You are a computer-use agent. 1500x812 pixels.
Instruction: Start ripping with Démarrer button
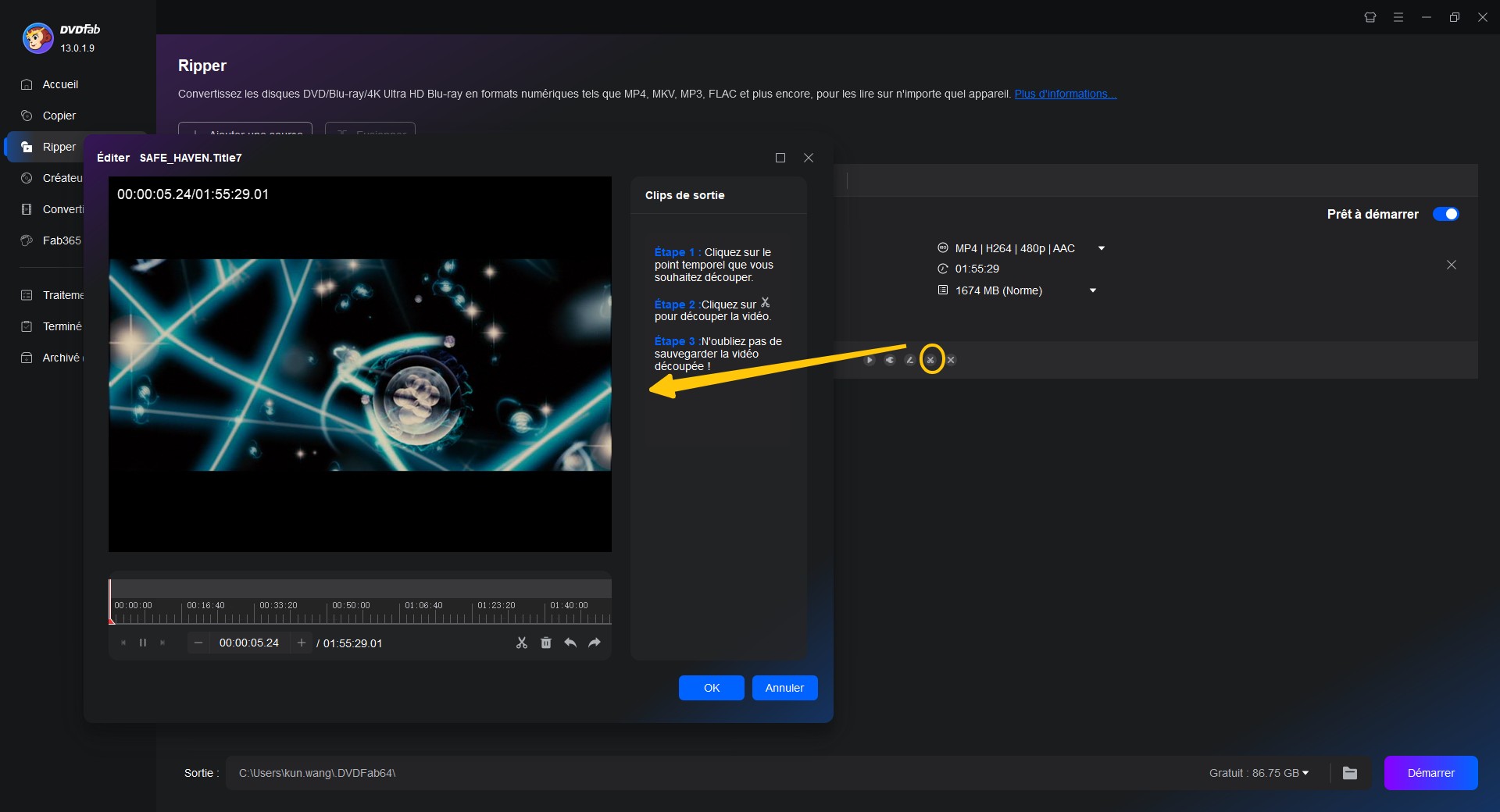pos(1430,773)
